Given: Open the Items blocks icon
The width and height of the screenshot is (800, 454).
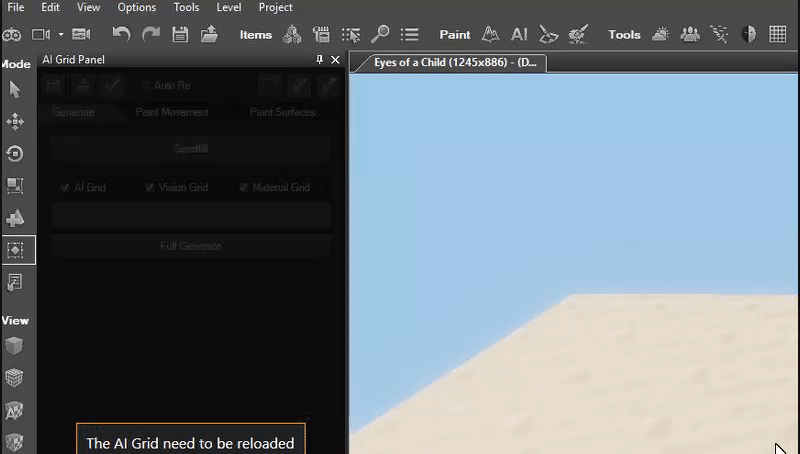Looking at the screenshot, I should point(292,35).
